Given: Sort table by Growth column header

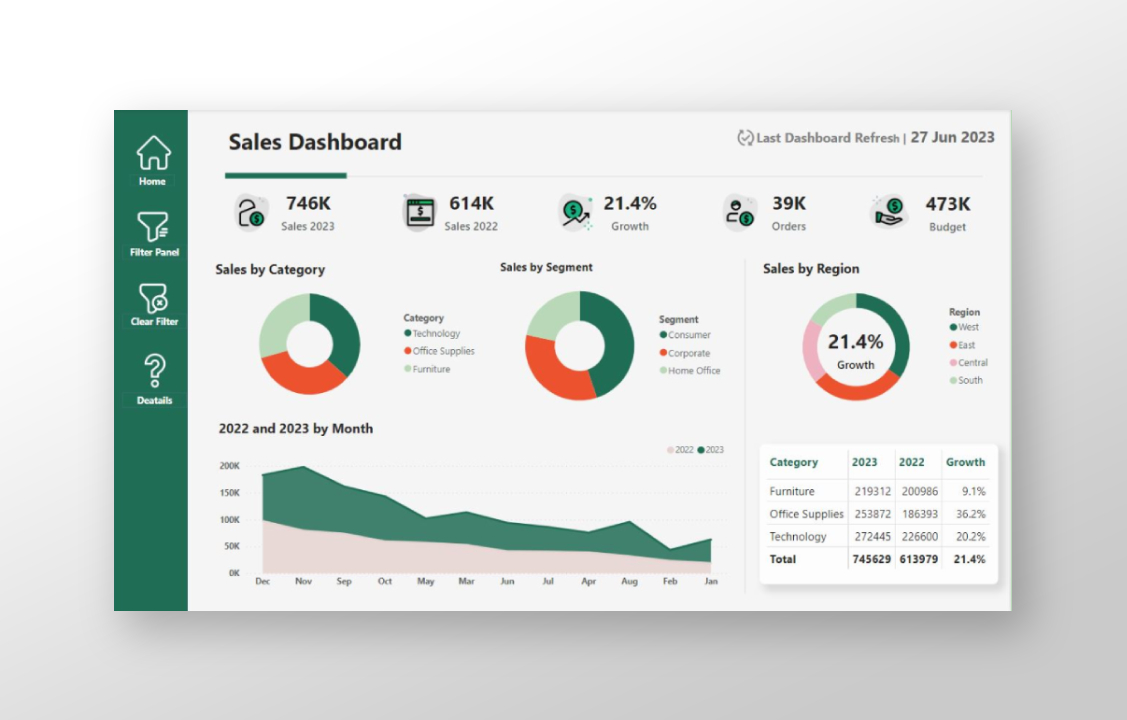Looking at the screenshot, I should (965, 462).
